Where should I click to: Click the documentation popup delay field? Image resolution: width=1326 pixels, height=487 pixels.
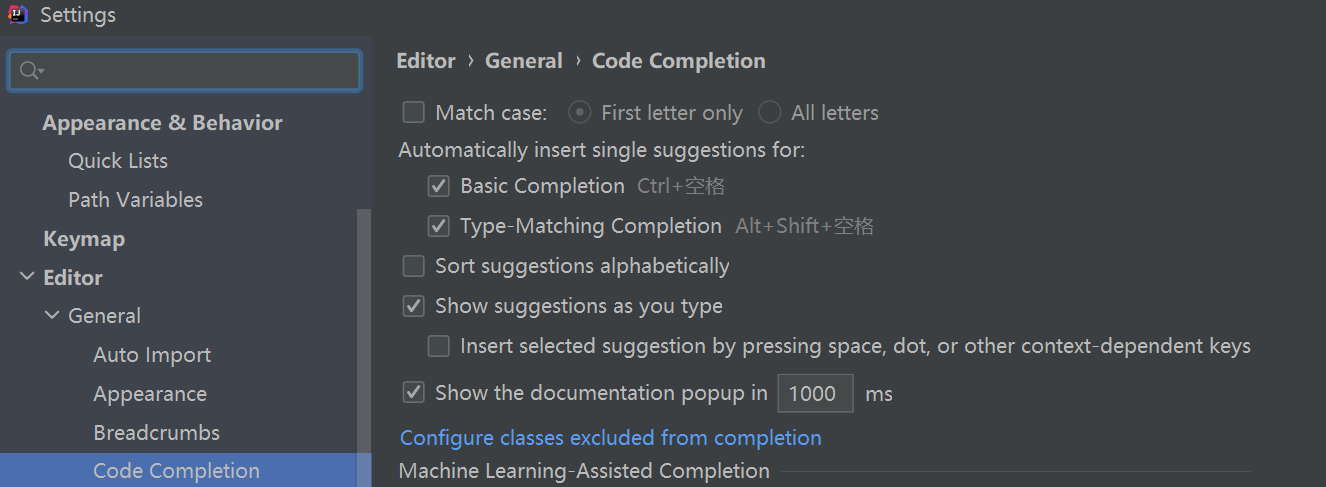814,393
